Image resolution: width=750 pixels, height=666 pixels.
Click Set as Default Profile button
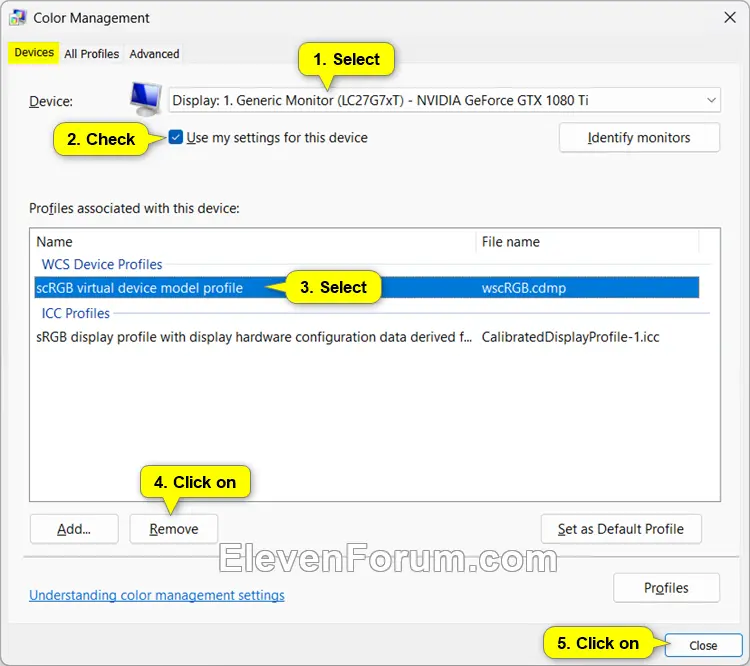621,529
